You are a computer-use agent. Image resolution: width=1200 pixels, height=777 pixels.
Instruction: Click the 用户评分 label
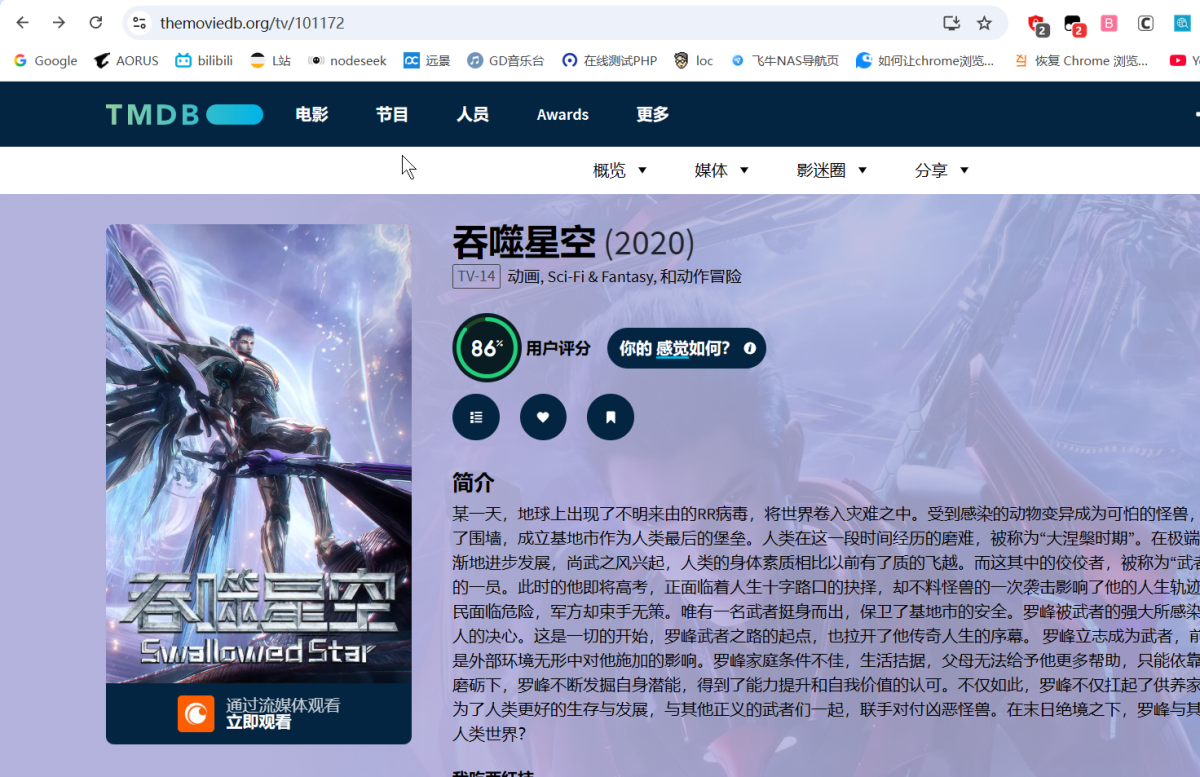(558, 348)
